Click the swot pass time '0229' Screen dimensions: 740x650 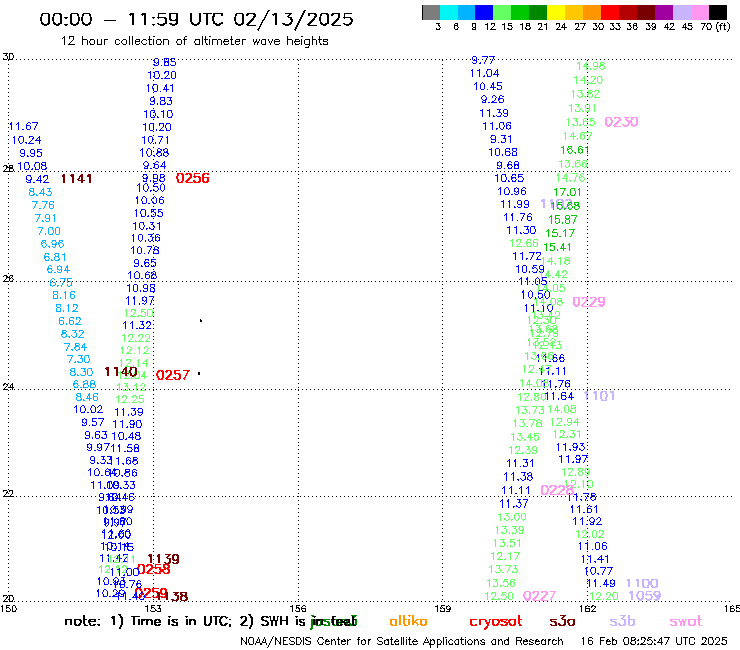click(589, 302)
